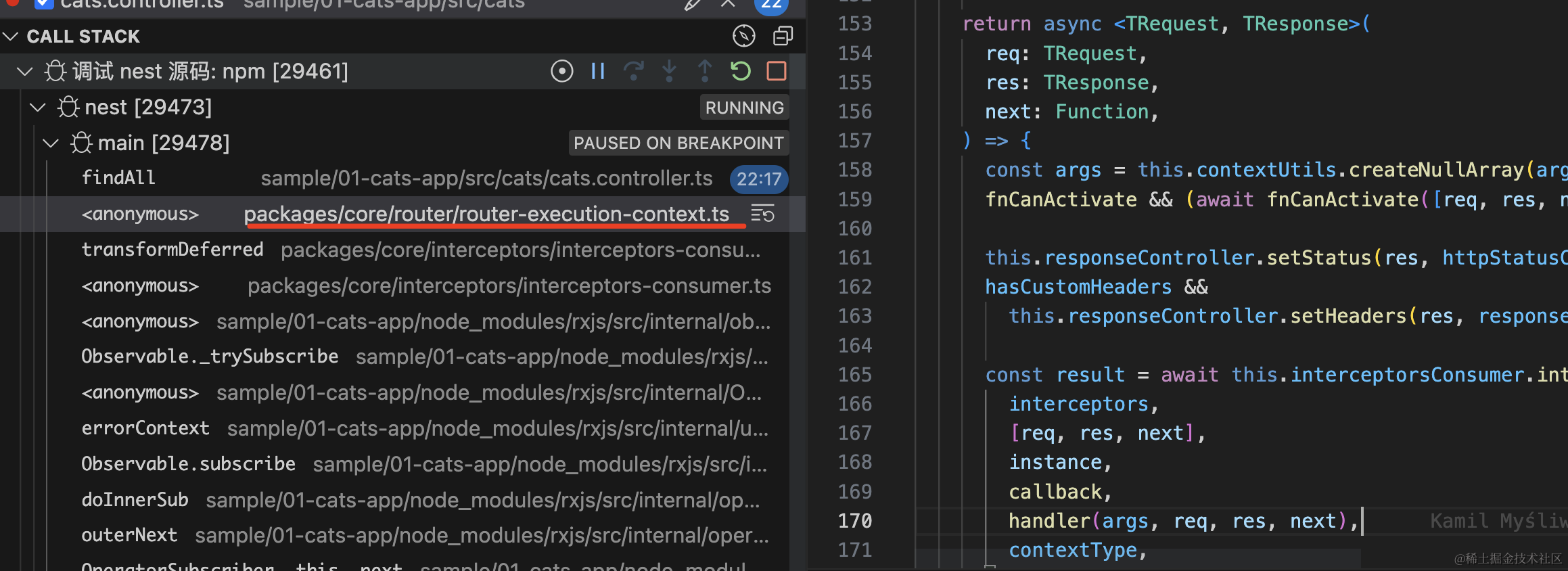Pause the npm debug session

click(597, 71)
